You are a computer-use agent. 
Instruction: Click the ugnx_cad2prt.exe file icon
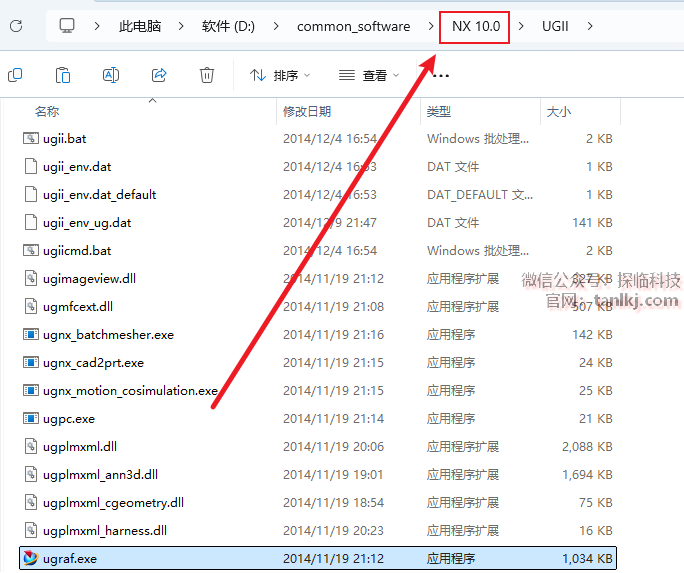tap(31, 363)
